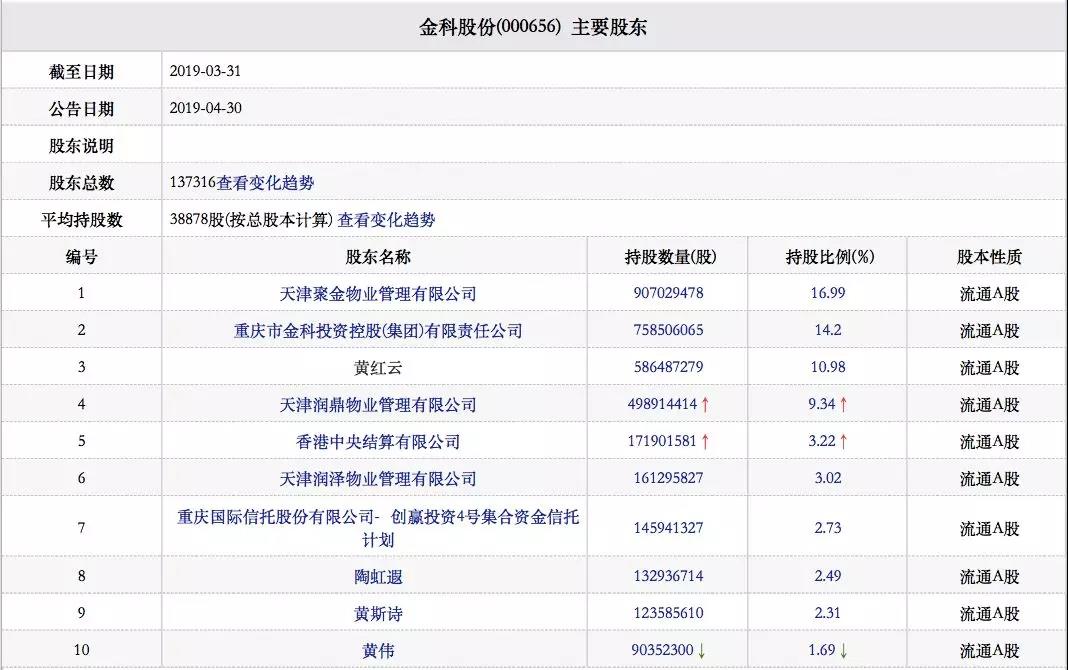Select shares value 145941327
The height and width of the screenshot is (670, 1068).
(x=668, y=528)
